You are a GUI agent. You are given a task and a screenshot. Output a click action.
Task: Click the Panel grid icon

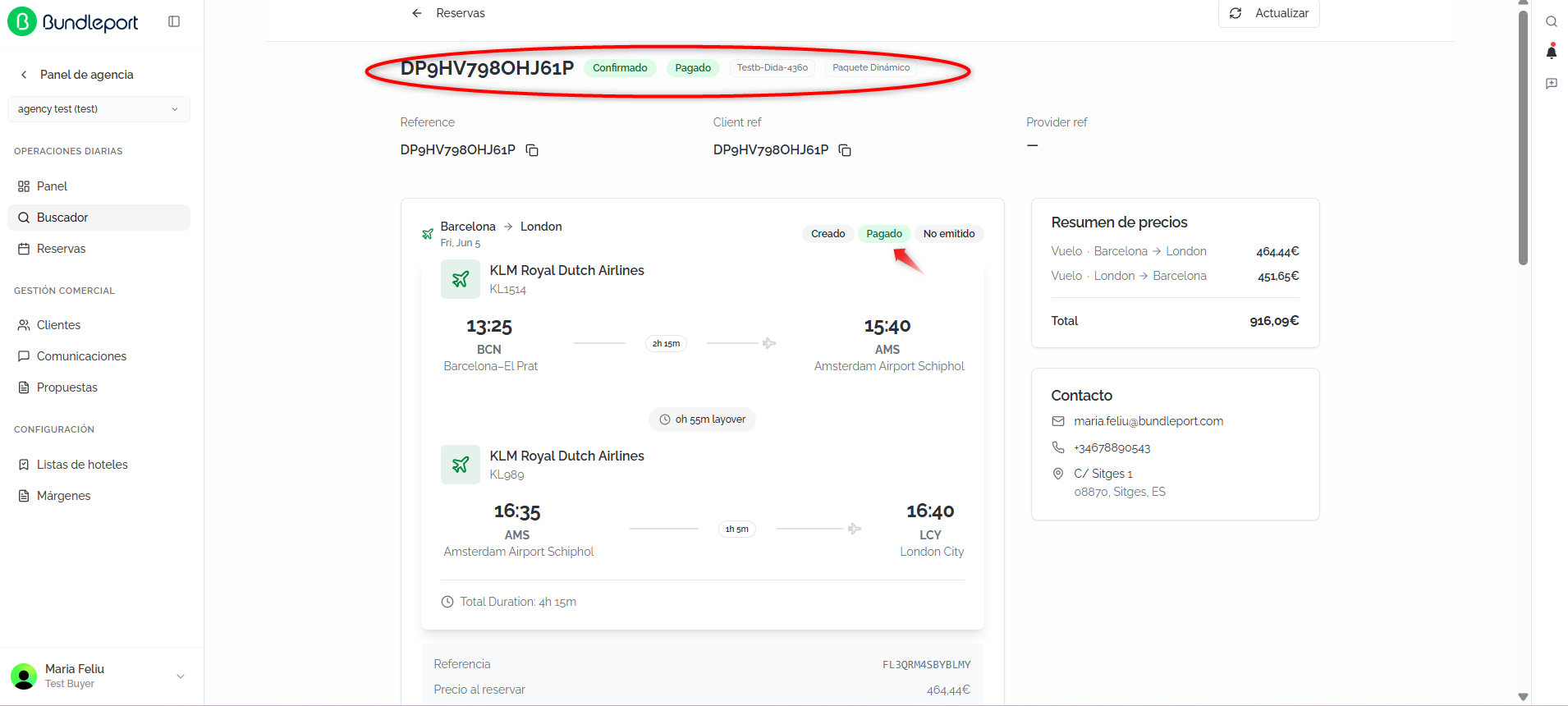click(24, 186)
